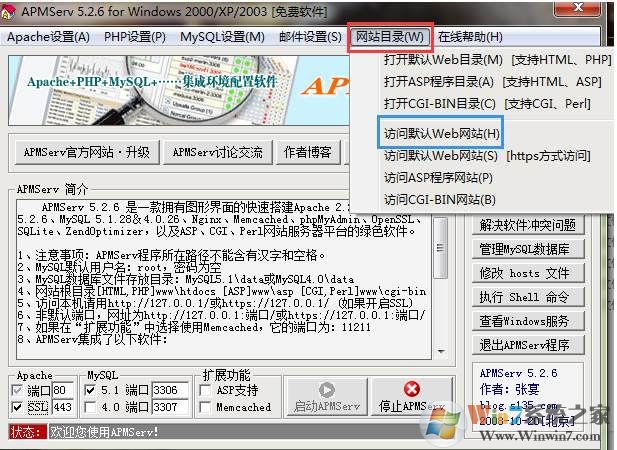The image size is (617, 450).
Task: Click the 作者: 张宴 text
Action: 509,389
